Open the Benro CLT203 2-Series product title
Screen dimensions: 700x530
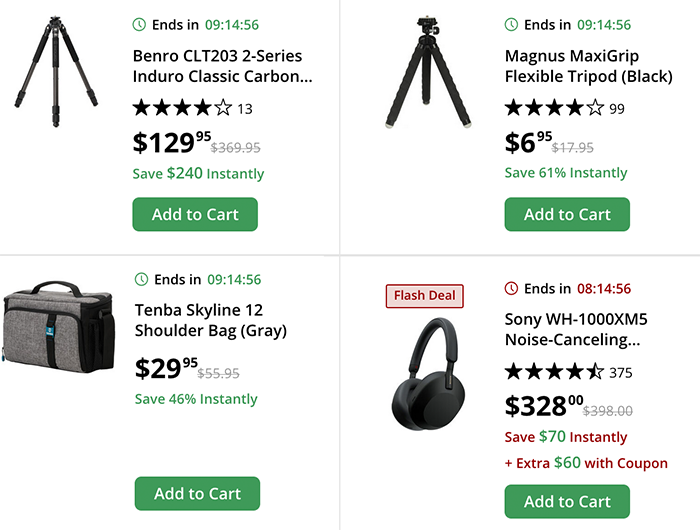tap(222, 66)
